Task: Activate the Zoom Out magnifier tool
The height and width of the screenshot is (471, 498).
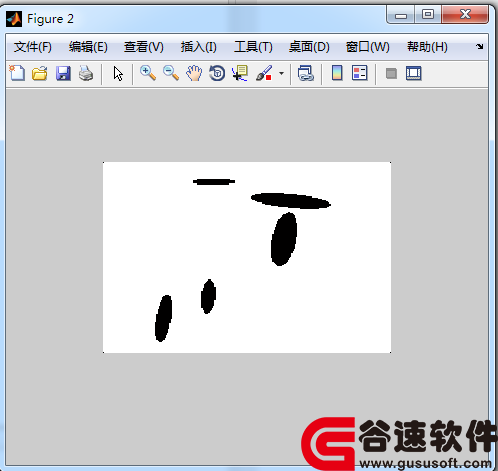Action: [171, 73]
